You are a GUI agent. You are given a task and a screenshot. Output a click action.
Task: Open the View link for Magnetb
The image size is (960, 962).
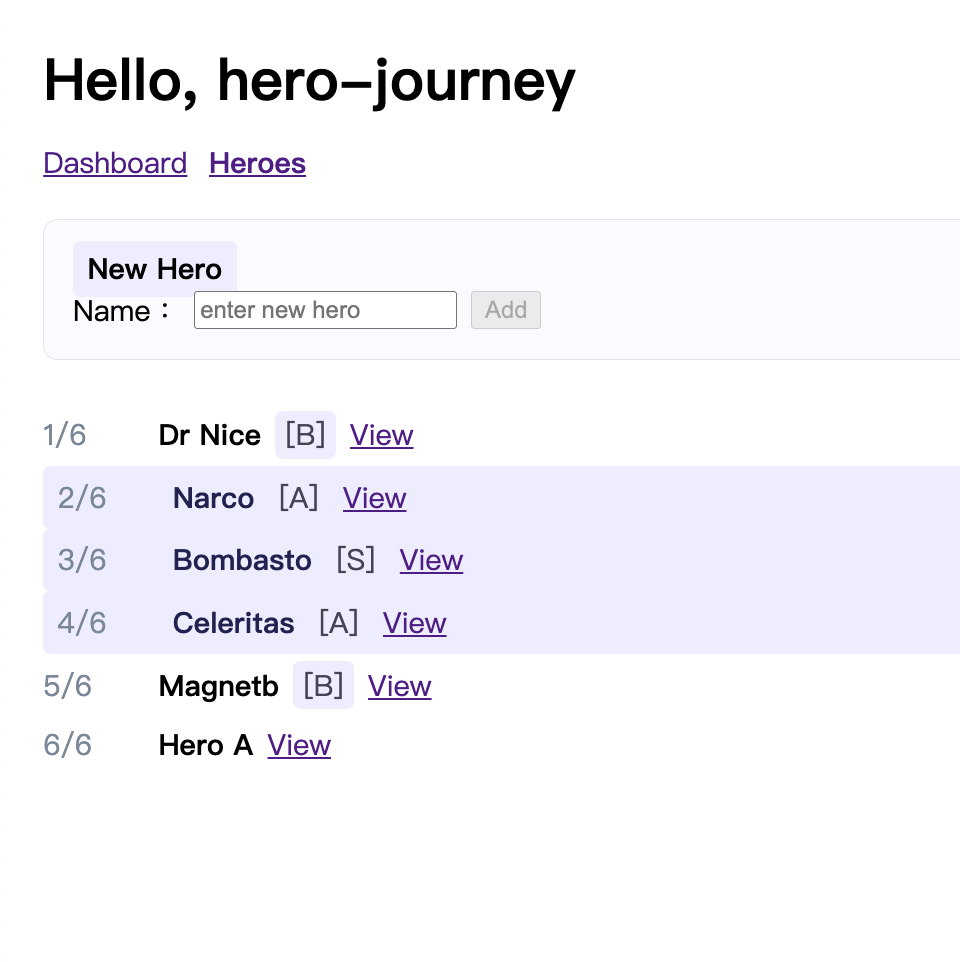point(399,686)
